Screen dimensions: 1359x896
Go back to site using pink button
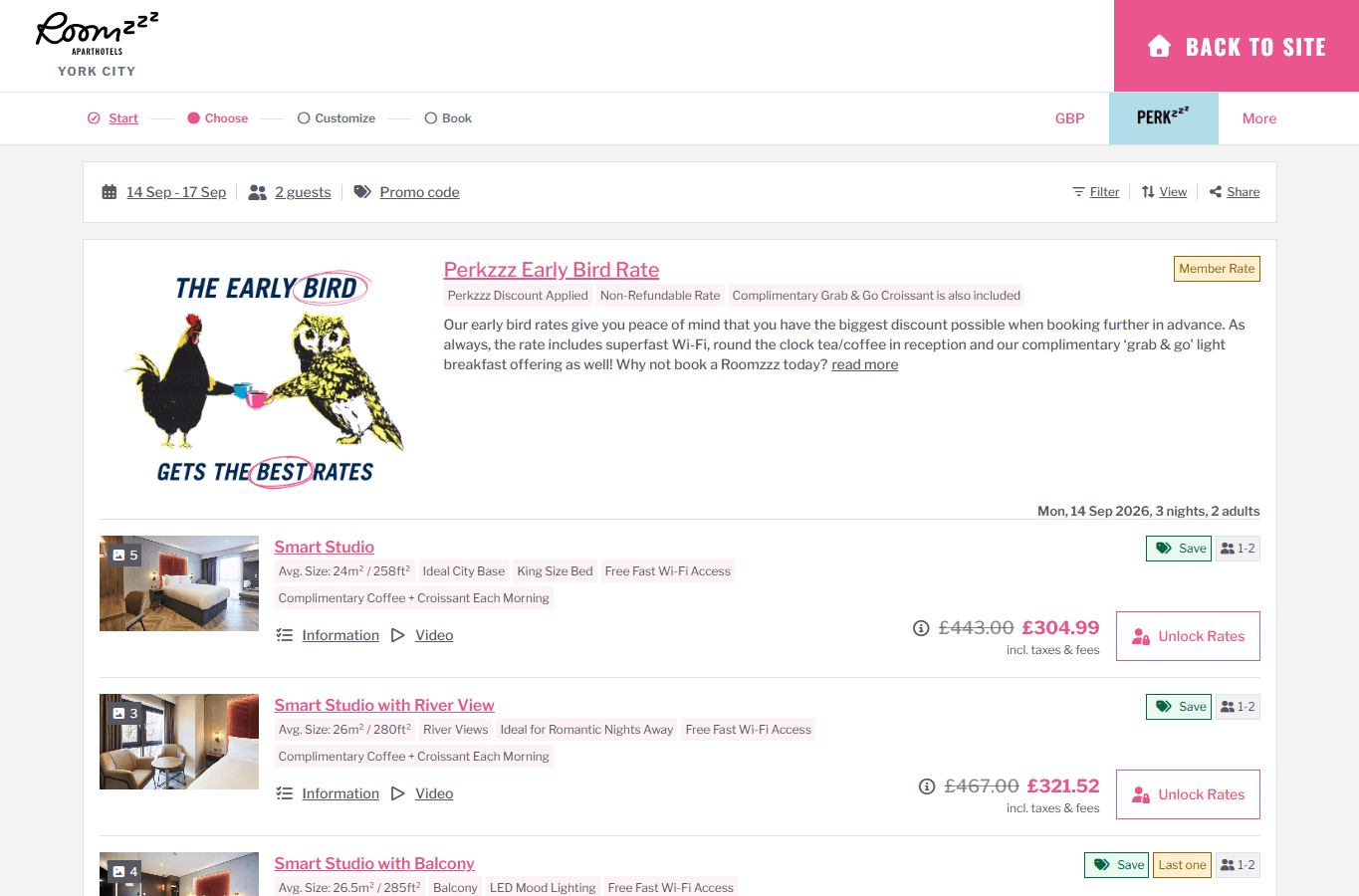tap(1237, 46)
